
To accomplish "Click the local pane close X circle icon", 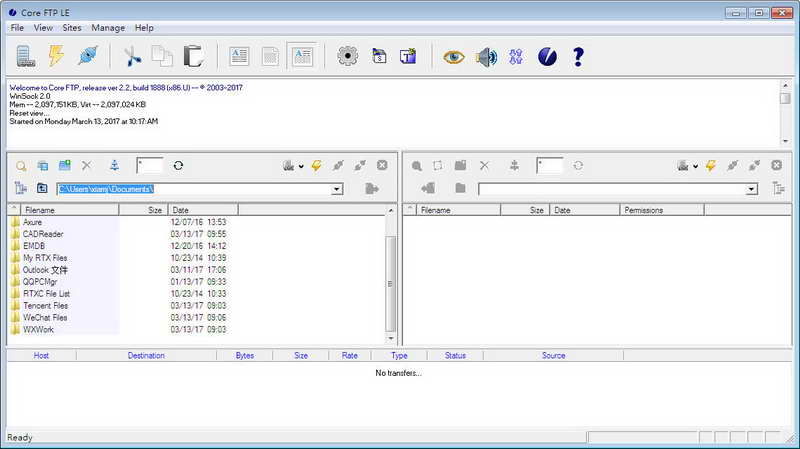I will [x=382, y=165].
